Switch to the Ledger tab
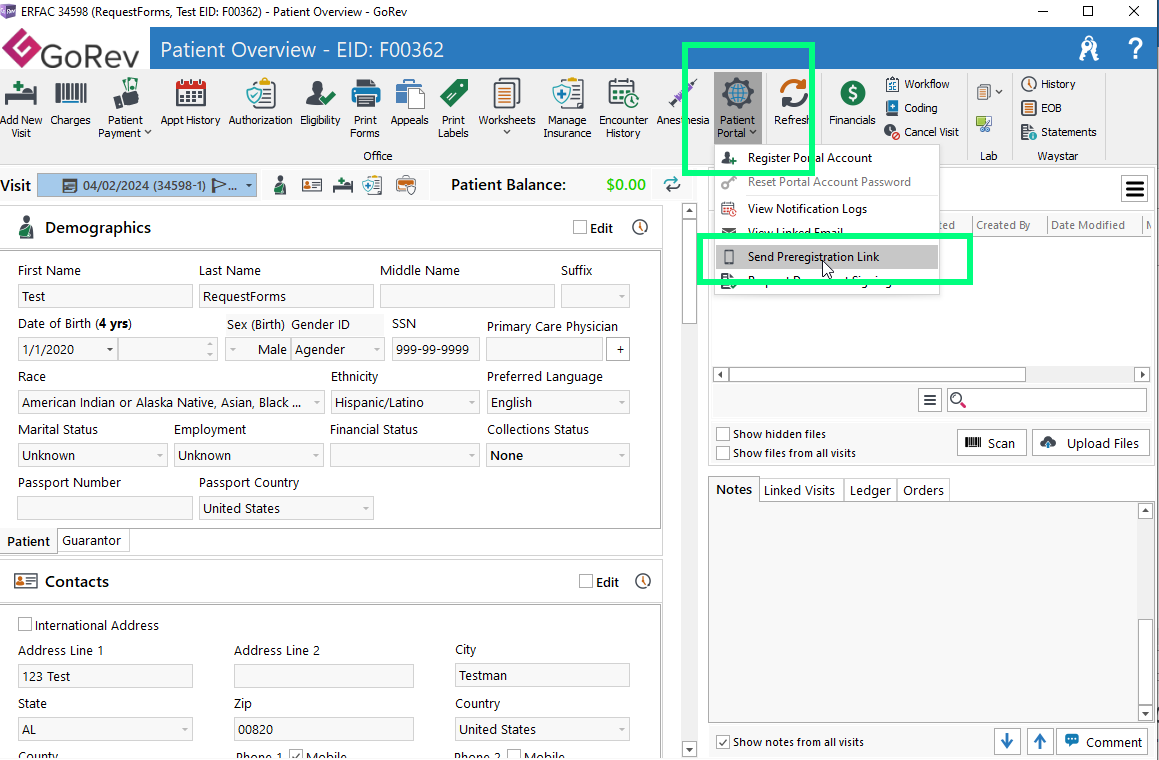The height and width of the screenshot is (760, 1159). pos(870,490)
